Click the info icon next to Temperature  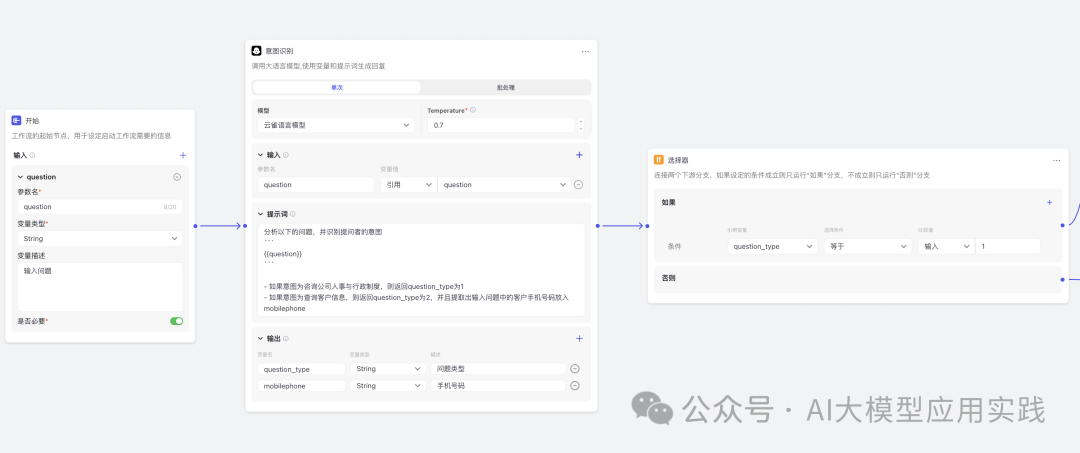(x=473, y=110)
